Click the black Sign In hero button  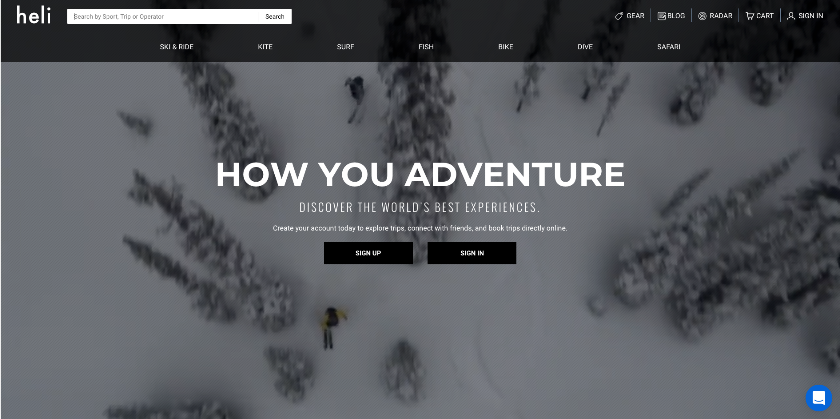pos(472,253)
